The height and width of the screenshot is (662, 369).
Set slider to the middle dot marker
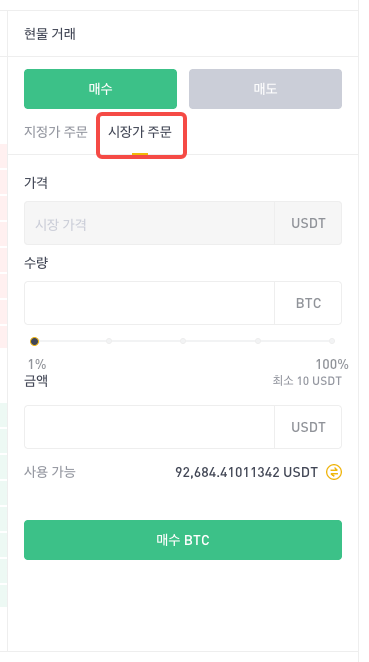click(183, 341)
